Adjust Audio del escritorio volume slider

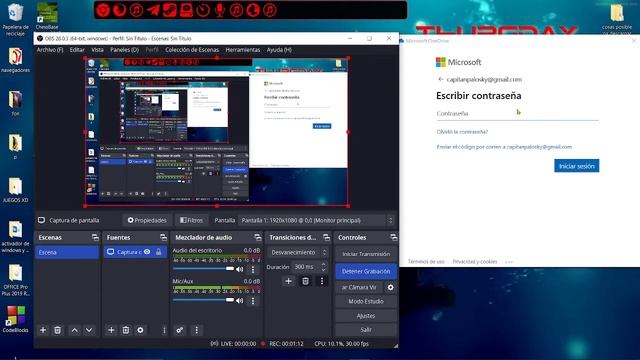click(203, 269)
